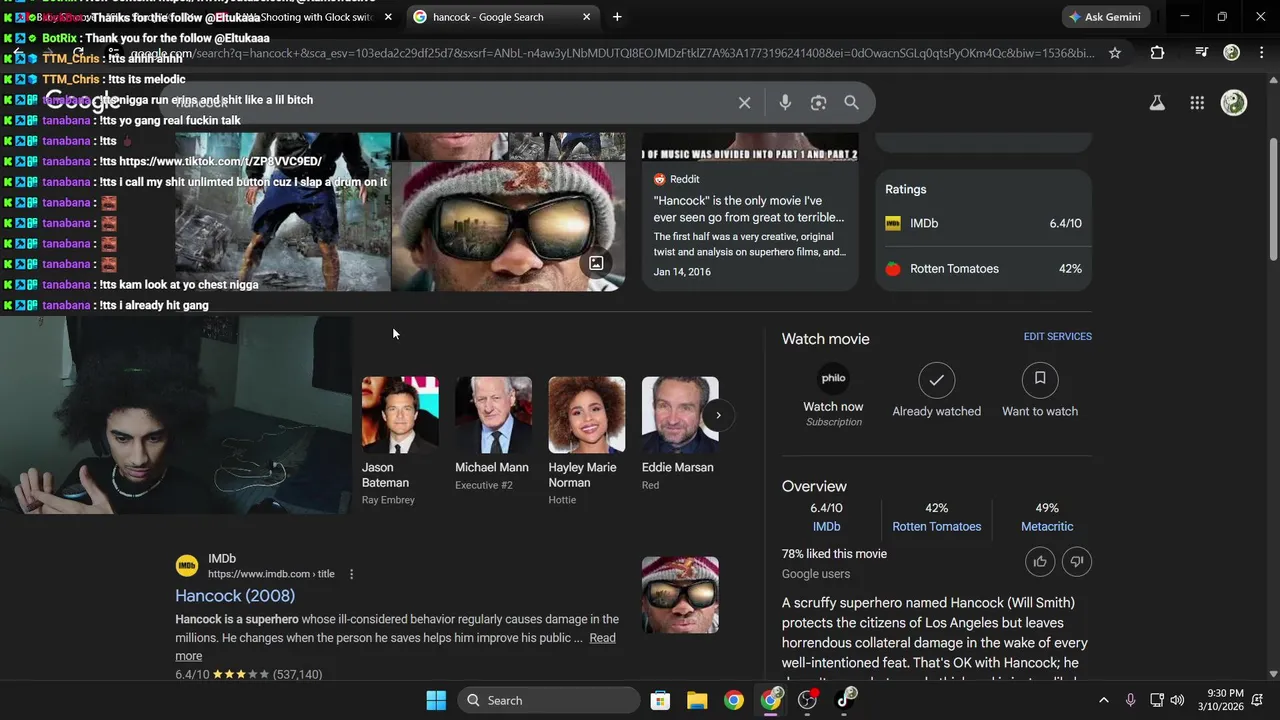
Task: Open Hancock thumbnail beside IMDb result
Action: click(680, 595)
